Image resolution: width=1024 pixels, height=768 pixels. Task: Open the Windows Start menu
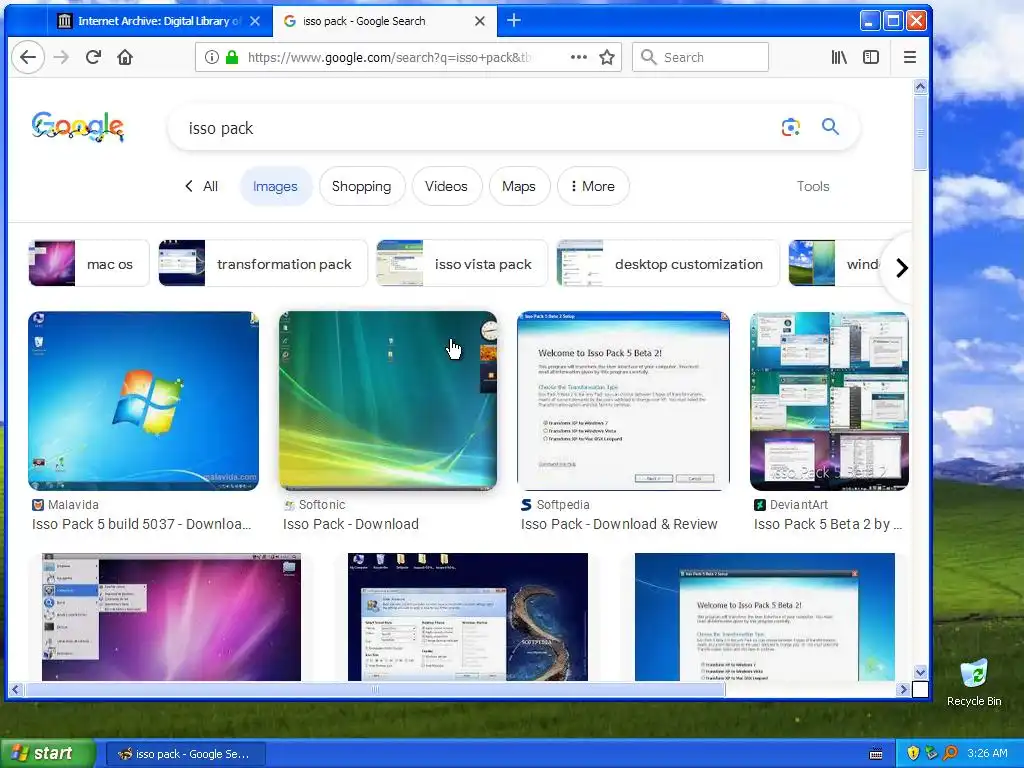click(x=47, y=753)
